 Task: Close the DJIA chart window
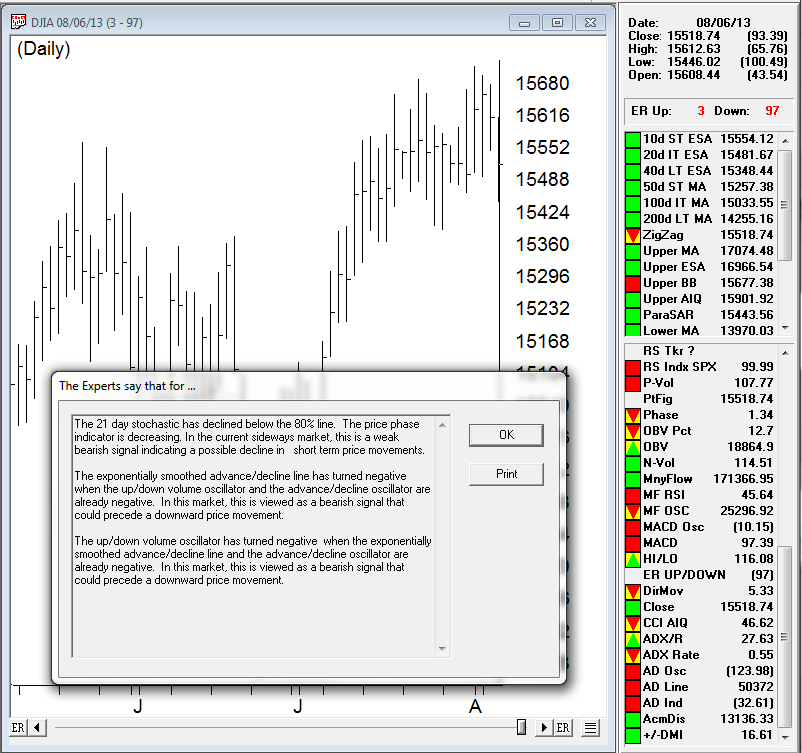coord(590,23)
